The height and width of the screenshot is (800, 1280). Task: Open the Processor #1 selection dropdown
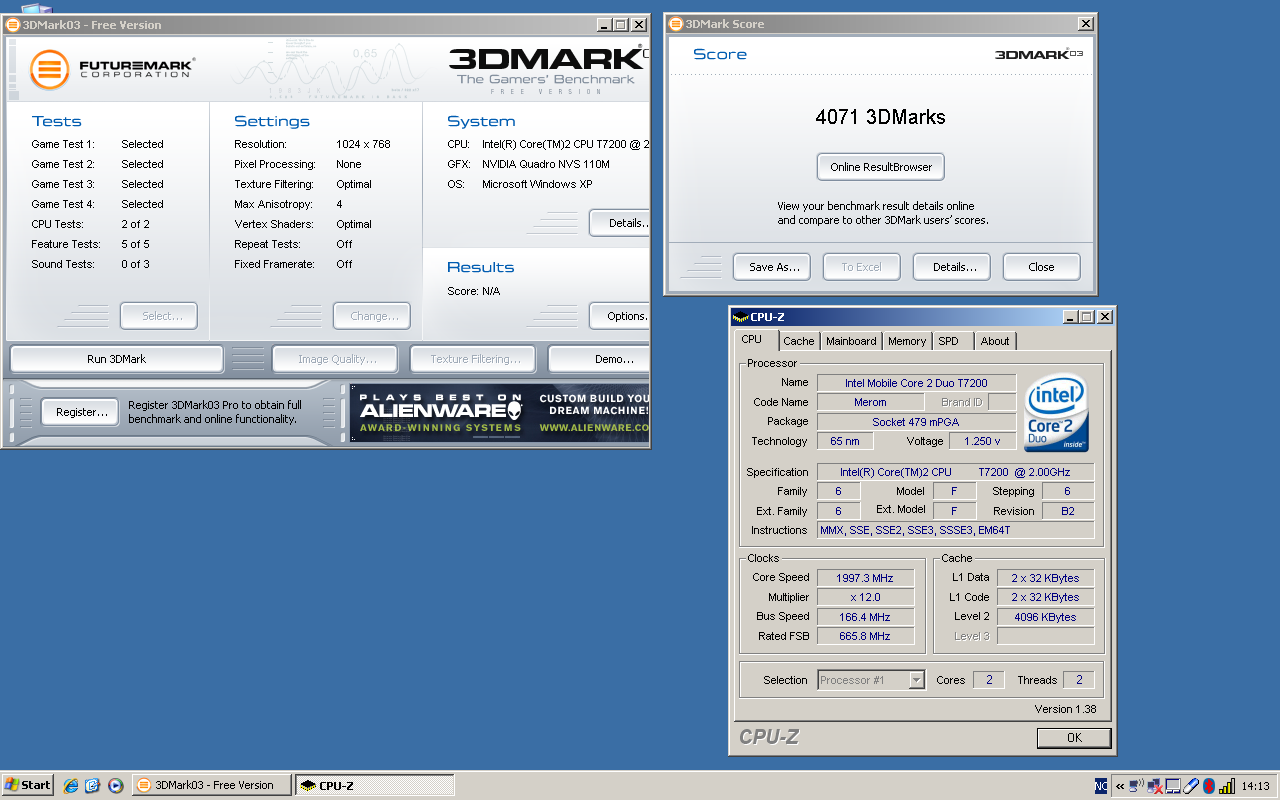tap(871, 680)
